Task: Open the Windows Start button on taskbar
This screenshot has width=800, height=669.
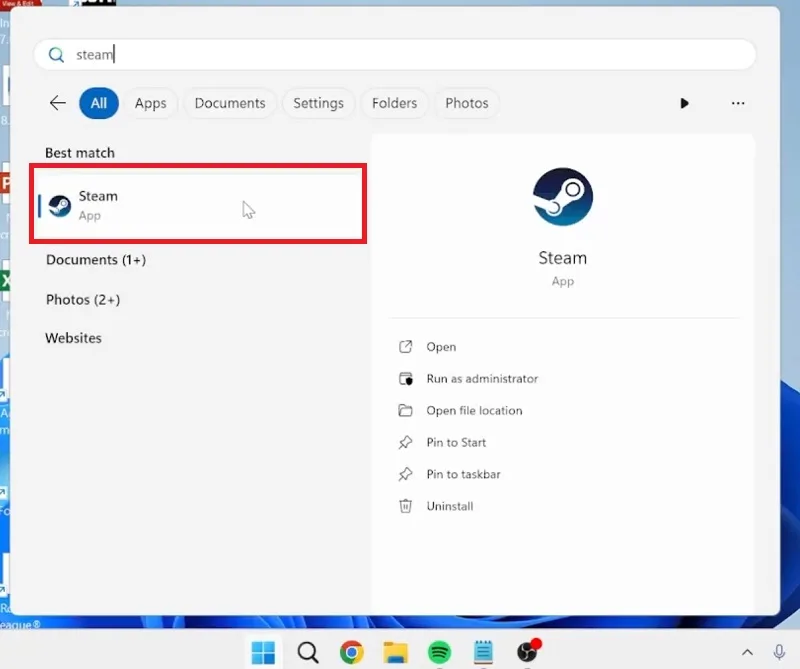Action: [x=263, y=652]
